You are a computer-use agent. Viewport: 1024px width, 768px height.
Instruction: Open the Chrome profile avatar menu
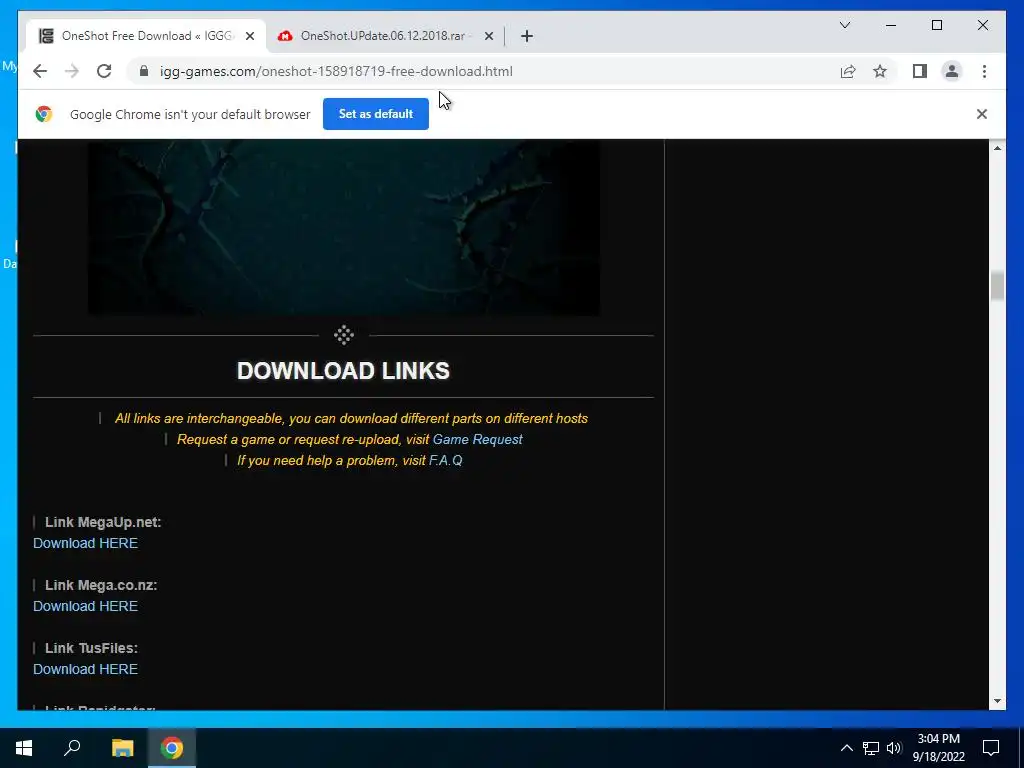coord(952,71)
